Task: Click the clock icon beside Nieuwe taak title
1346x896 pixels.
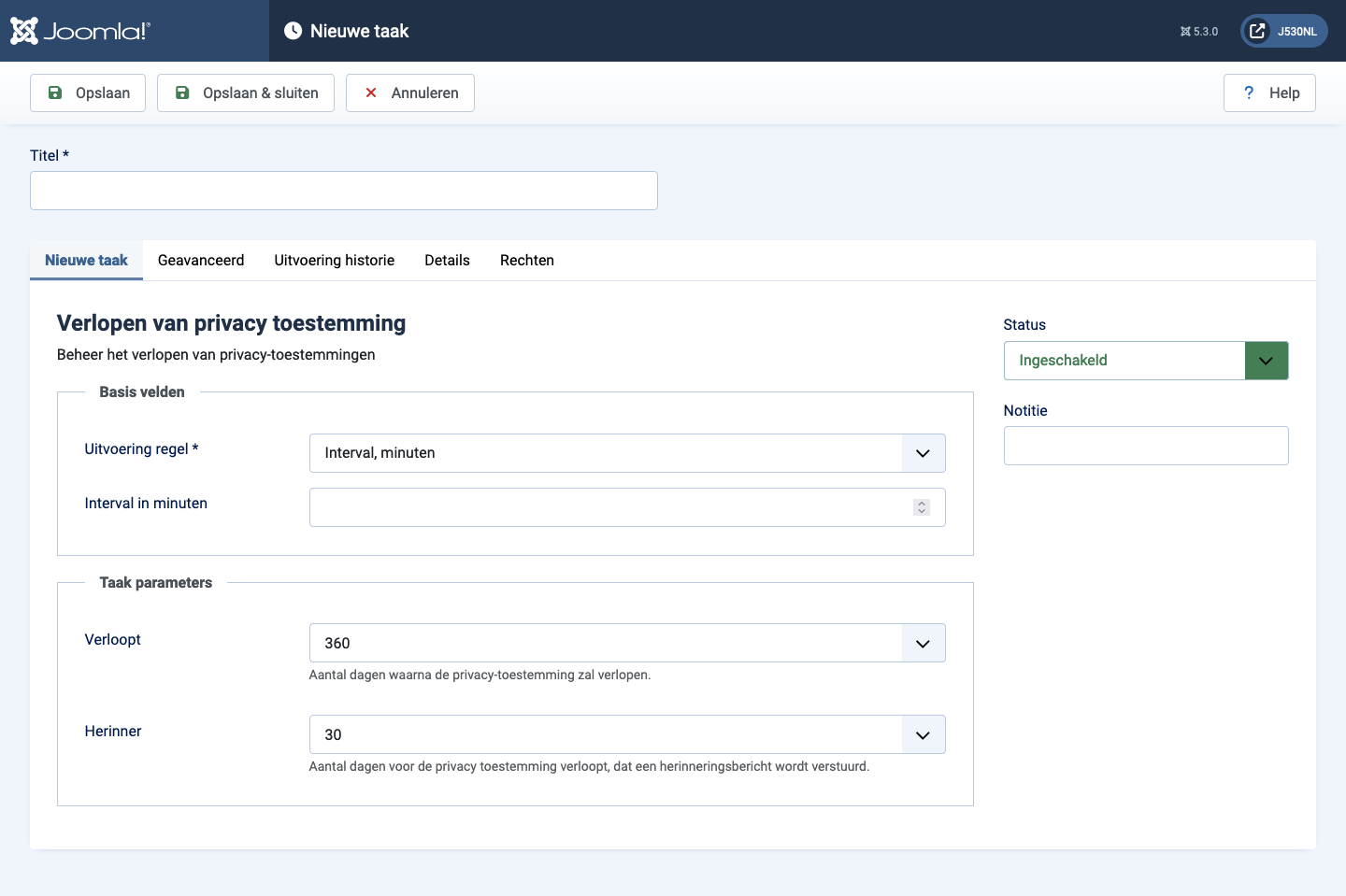Action: click(x=293, y=31)
